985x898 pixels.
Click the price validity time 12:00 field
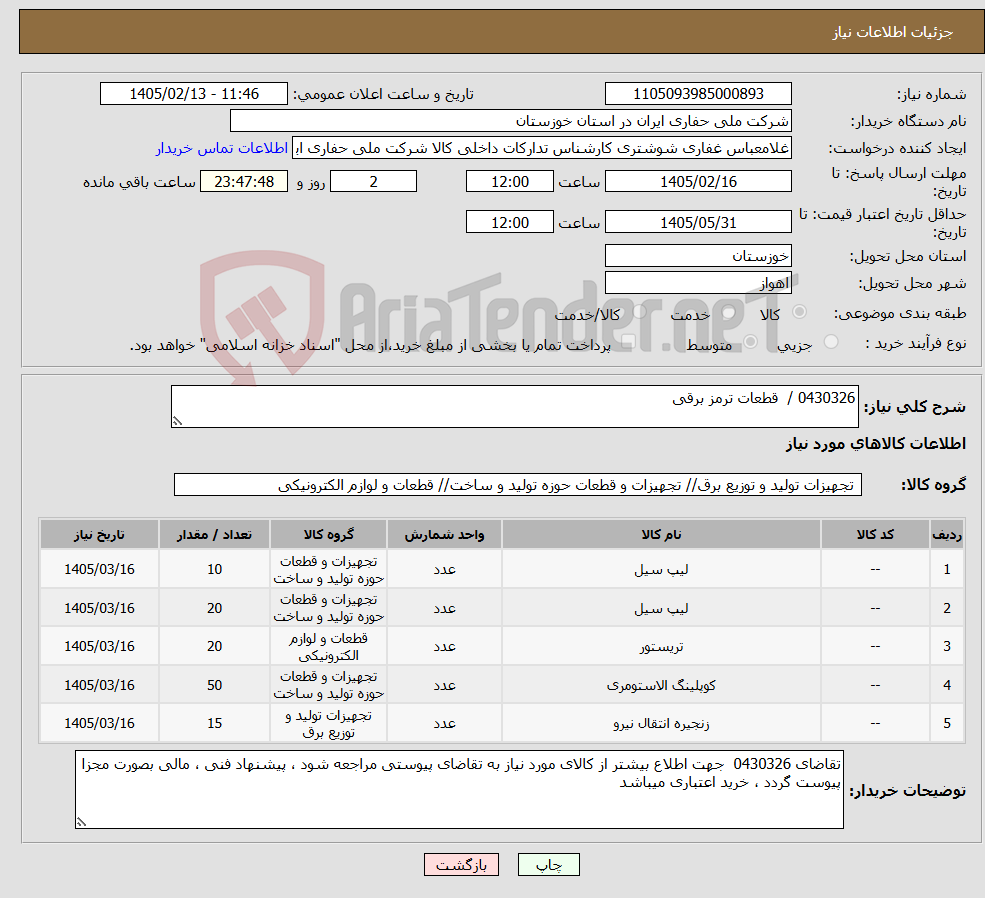coord(509,222)
